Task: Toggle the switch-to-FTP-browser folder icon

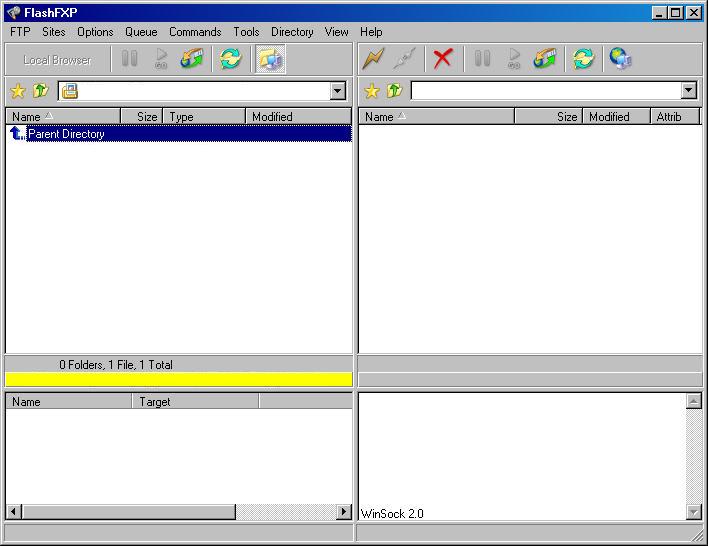Action: coord(270,59)
